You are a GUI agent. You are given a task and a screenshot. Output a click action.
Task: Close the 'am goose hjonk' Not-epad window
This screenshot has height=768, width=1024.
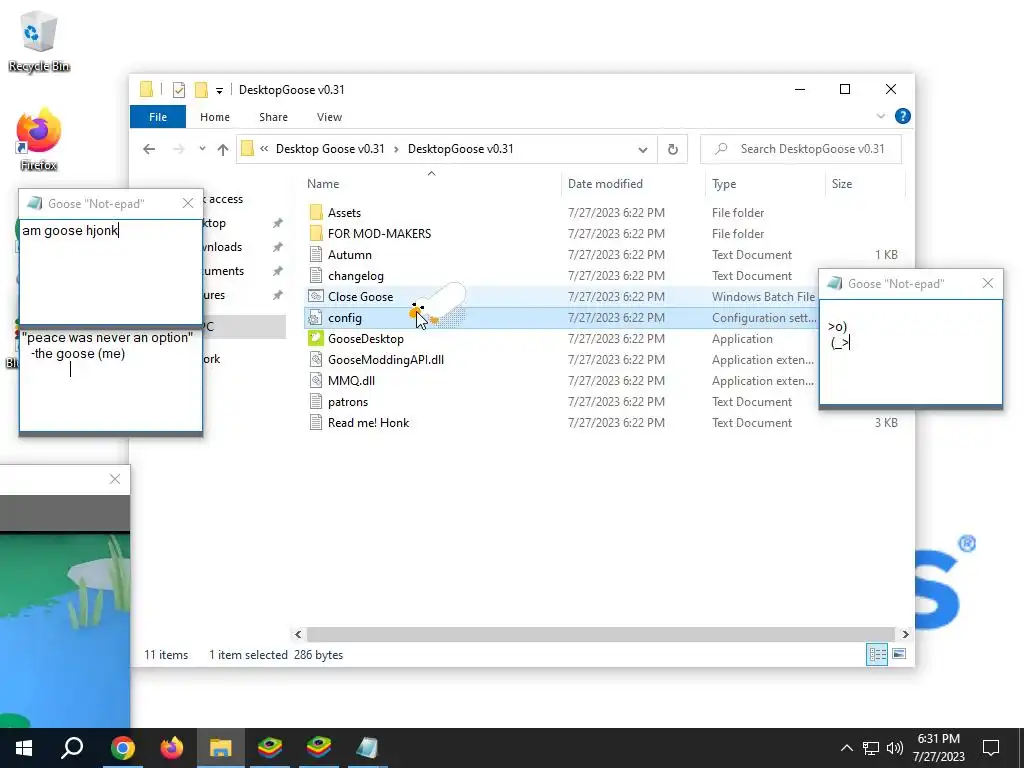click(188, 203)
